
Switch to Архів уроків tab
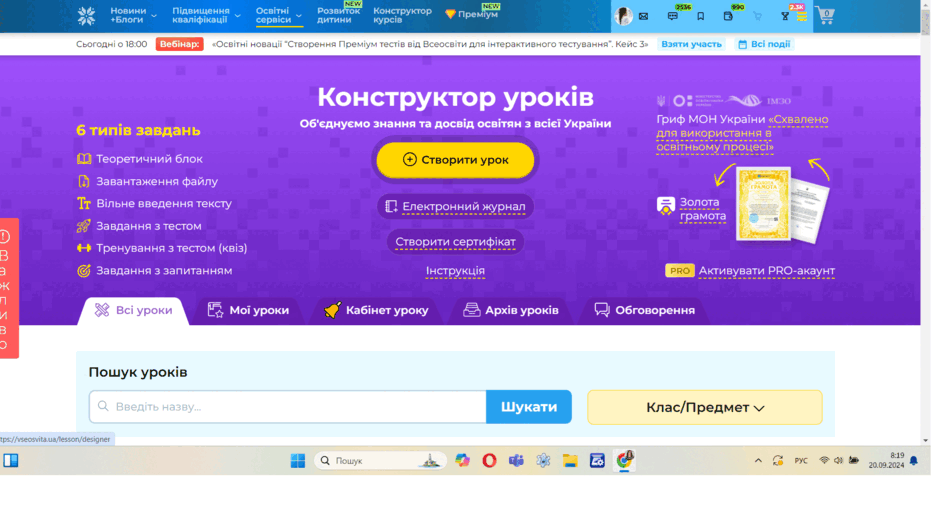point(511,311)
